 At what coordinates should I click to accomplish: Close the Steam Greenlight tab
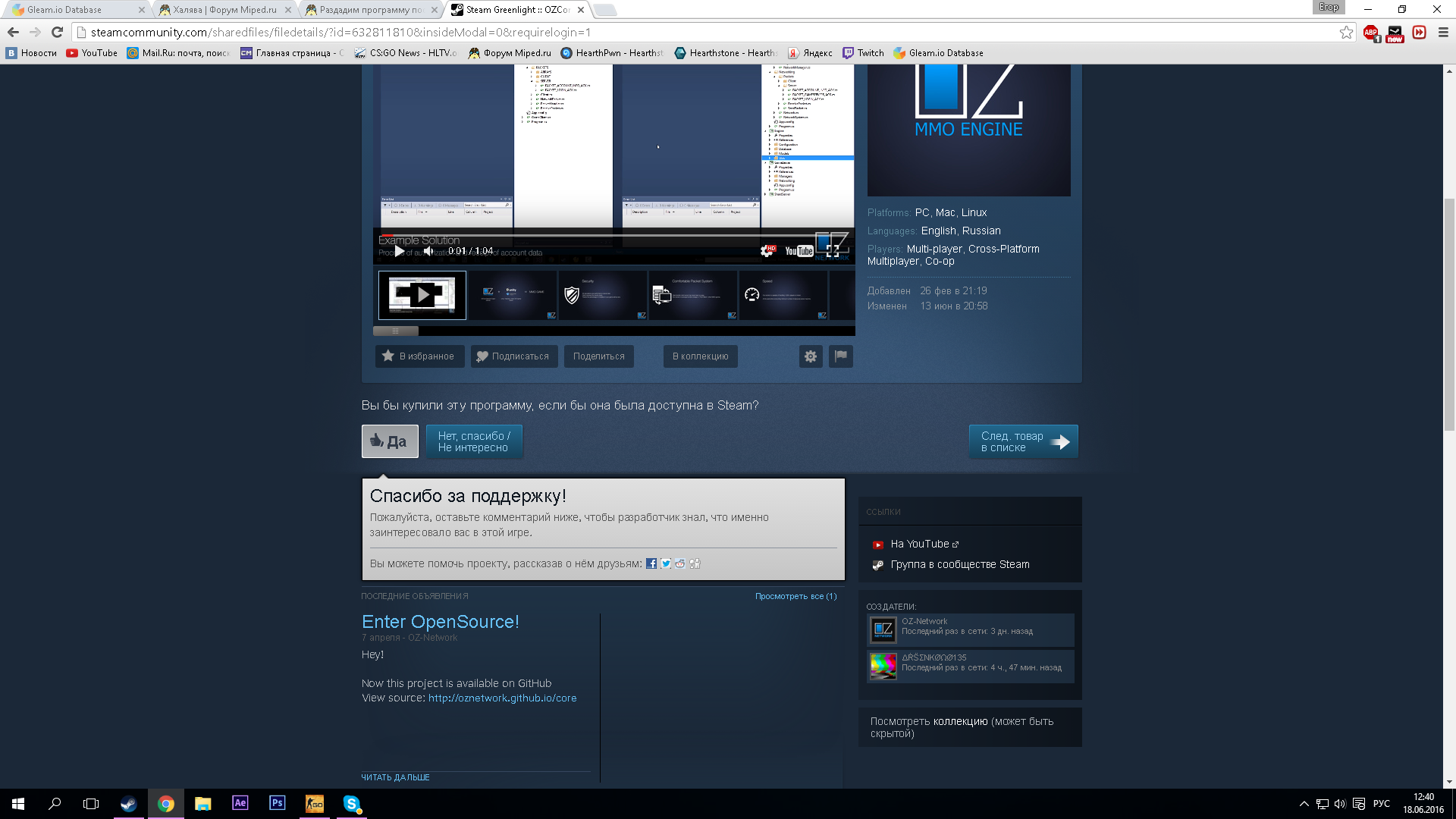(581, 10)
